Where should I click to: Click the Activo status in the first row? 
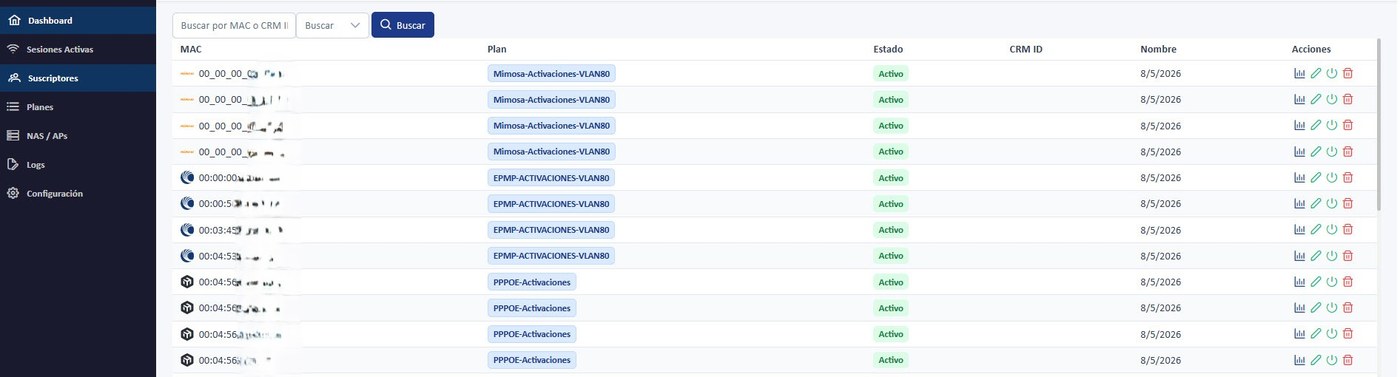[890, 73]
